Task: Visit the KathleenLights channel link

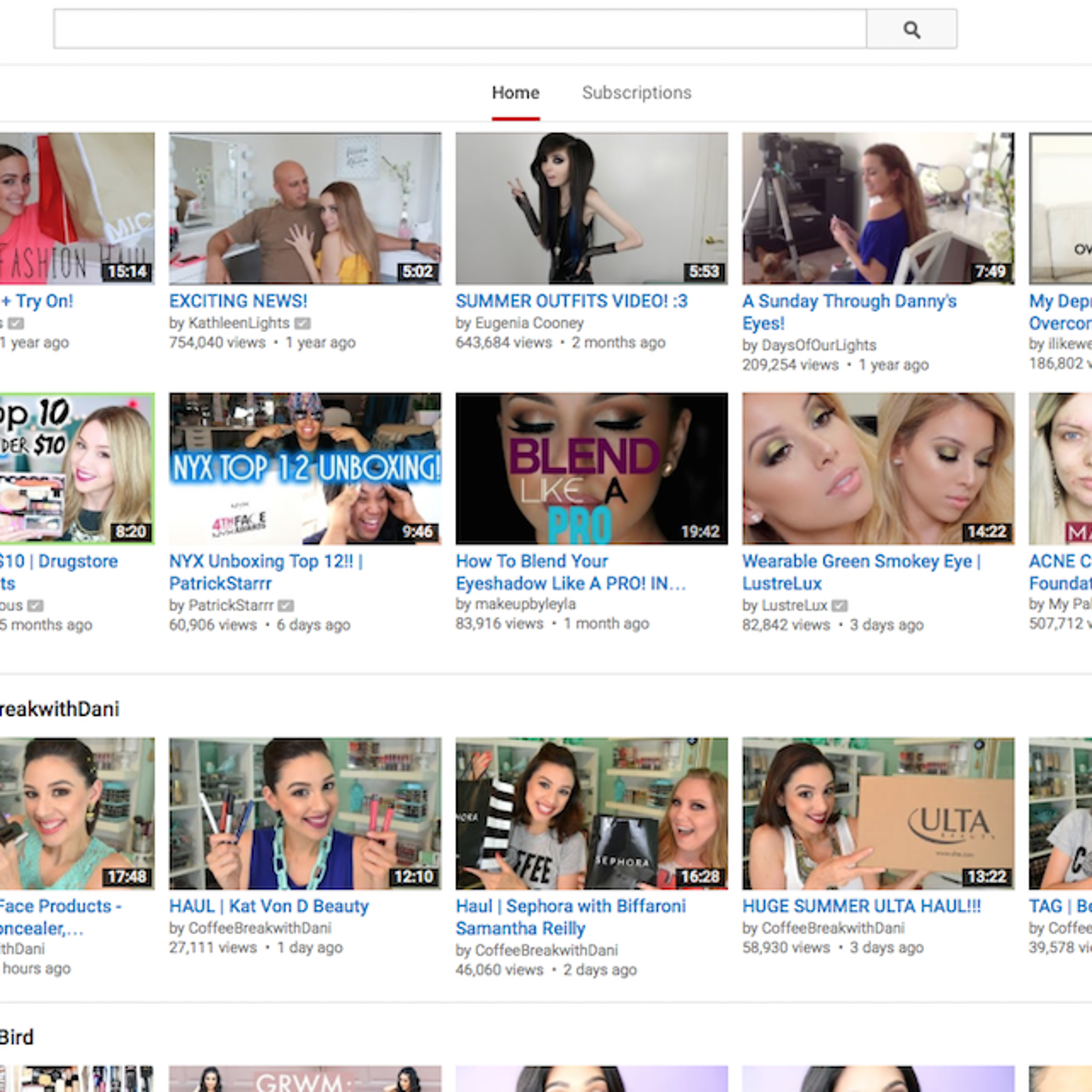Action: pos(238,323)
